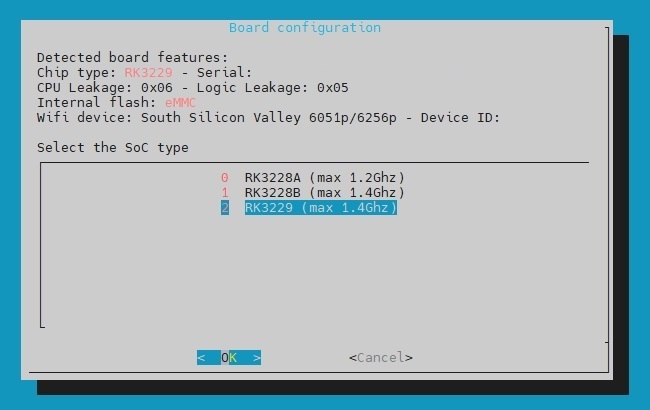Dismiss the dialog with Cancel
650x410 pixels.
[381, 358]
